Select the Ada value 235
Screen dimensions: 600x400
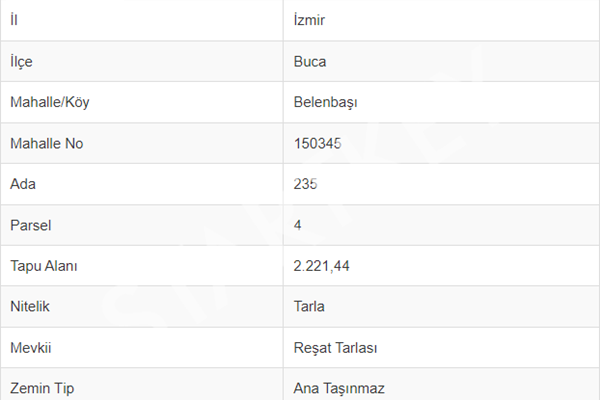pos(305,184)
